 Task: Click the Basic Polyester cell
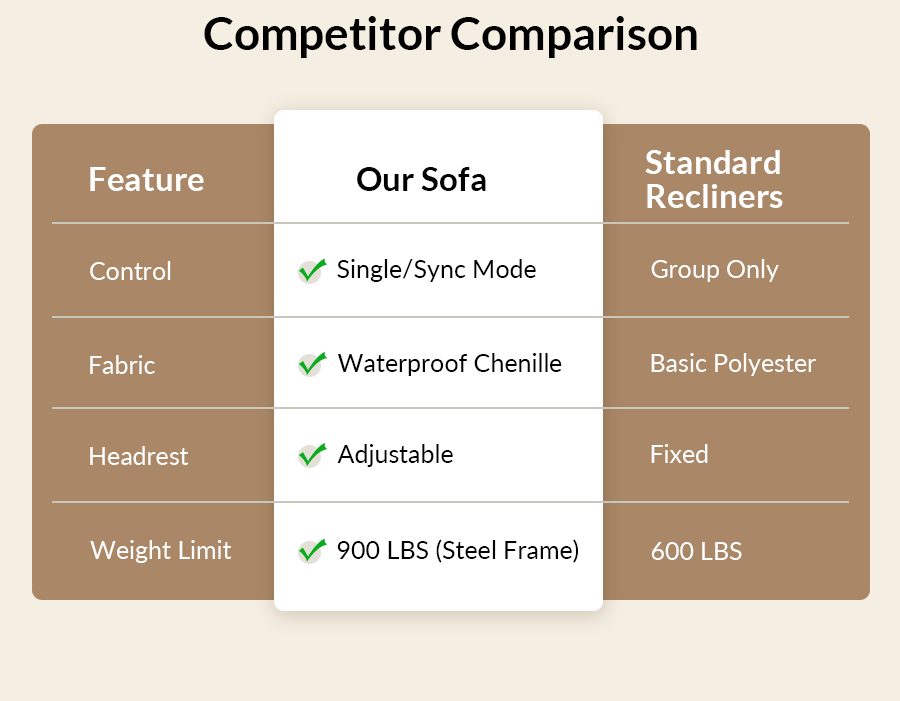(732, 363)
